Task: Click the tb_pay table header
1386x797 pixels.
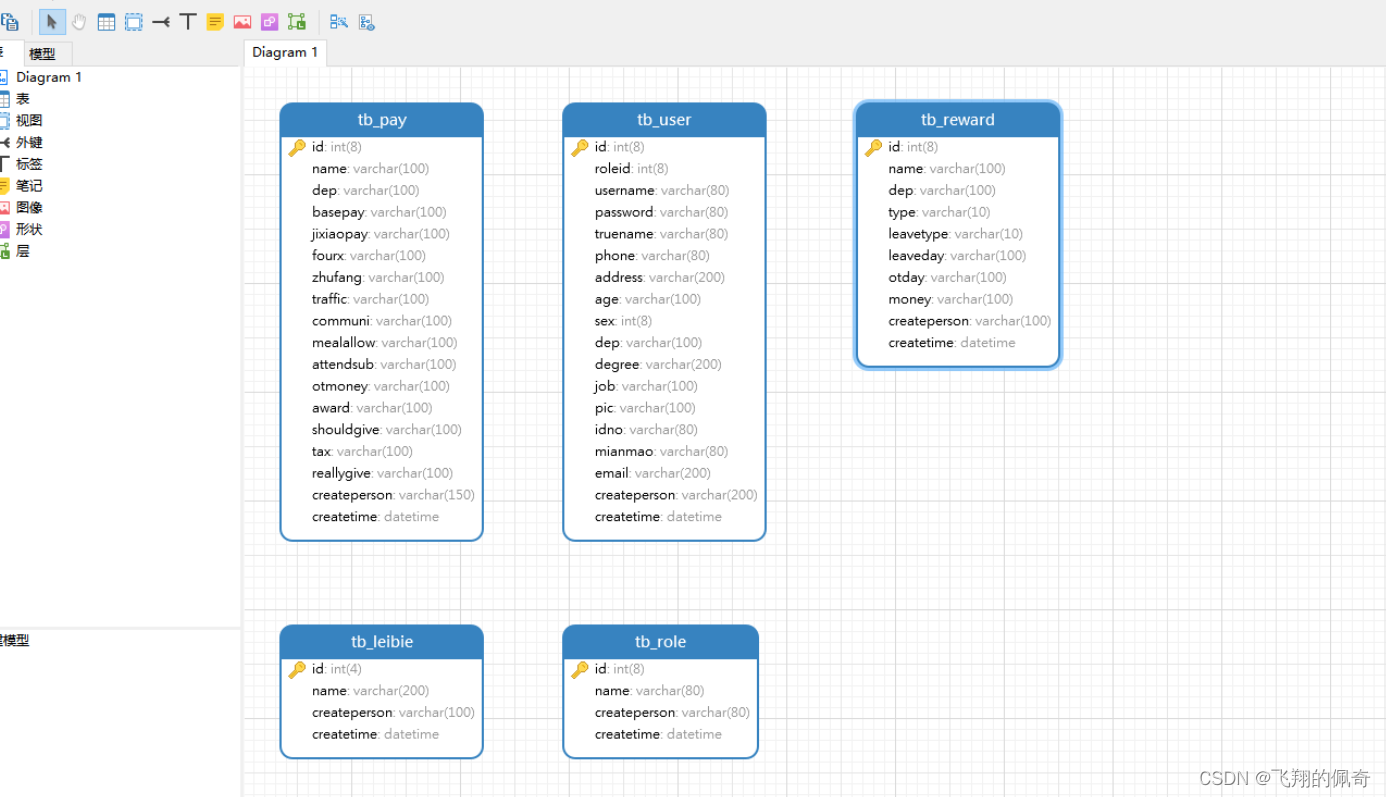Action: (x=382, y=120)
